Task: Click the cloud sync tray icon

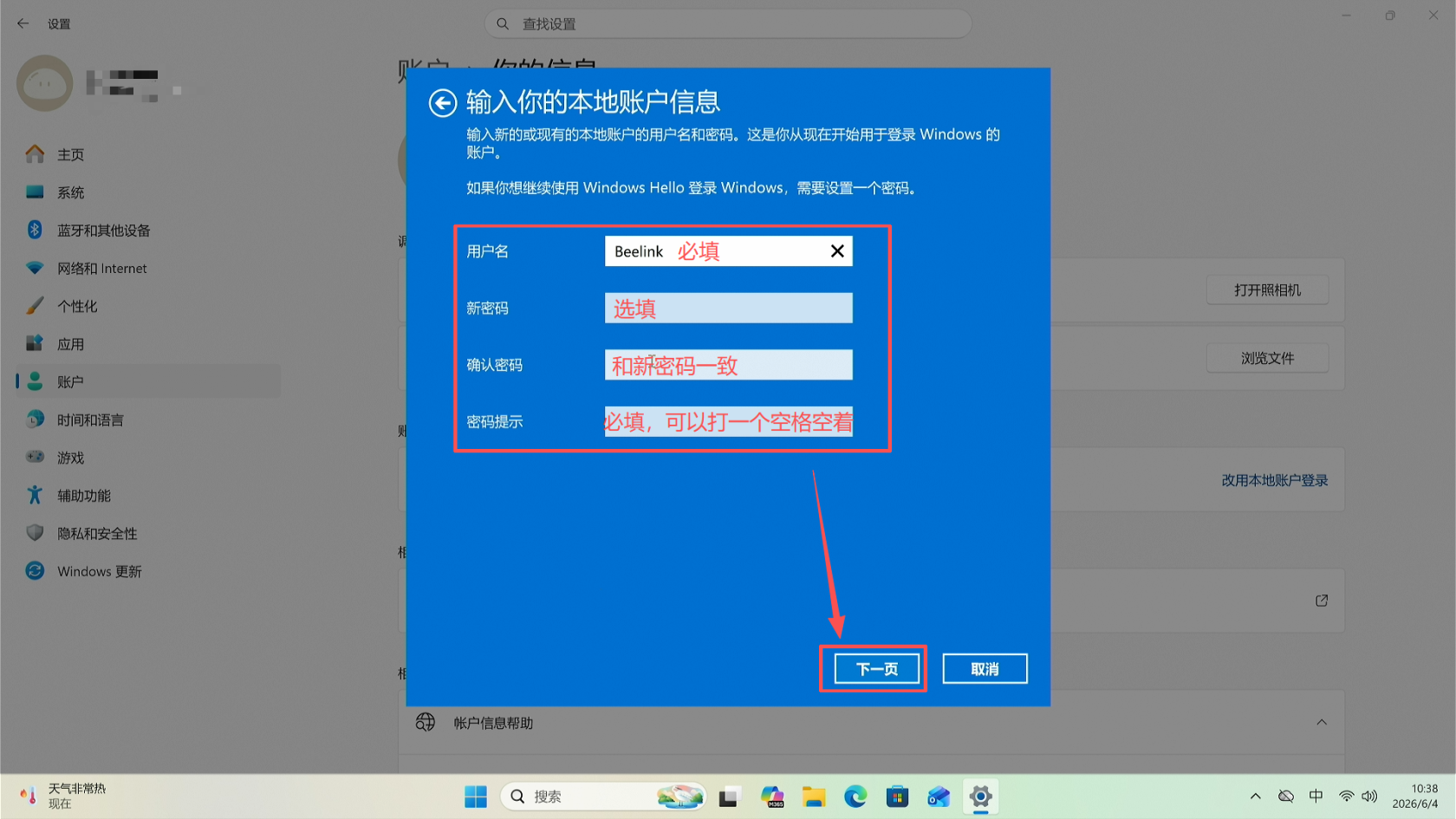Action: click(1286, 796)
